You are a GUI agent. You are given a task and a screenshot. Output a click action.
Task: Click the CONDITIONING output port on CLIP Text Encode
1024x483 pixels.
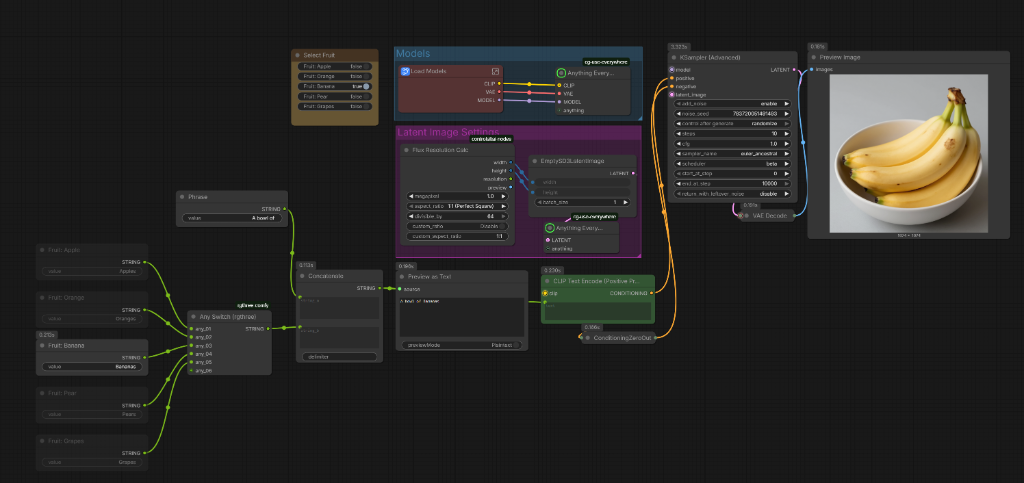pyautogui.click(x=651, y=293)
